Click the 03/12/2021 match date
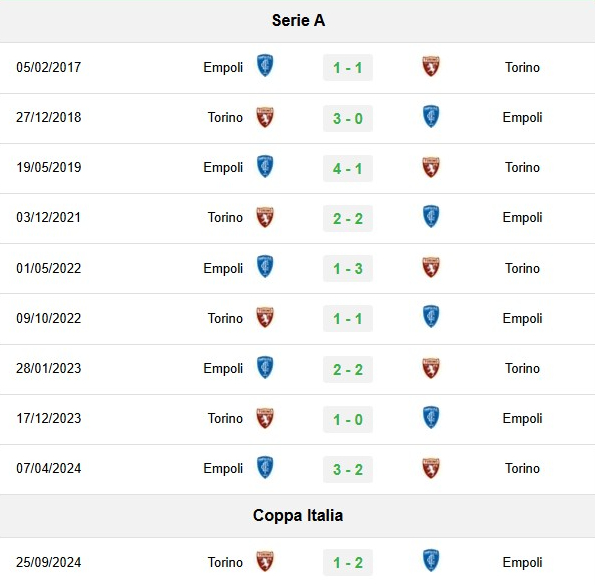This screenshot has height=585, width=595. pos(49,217)
